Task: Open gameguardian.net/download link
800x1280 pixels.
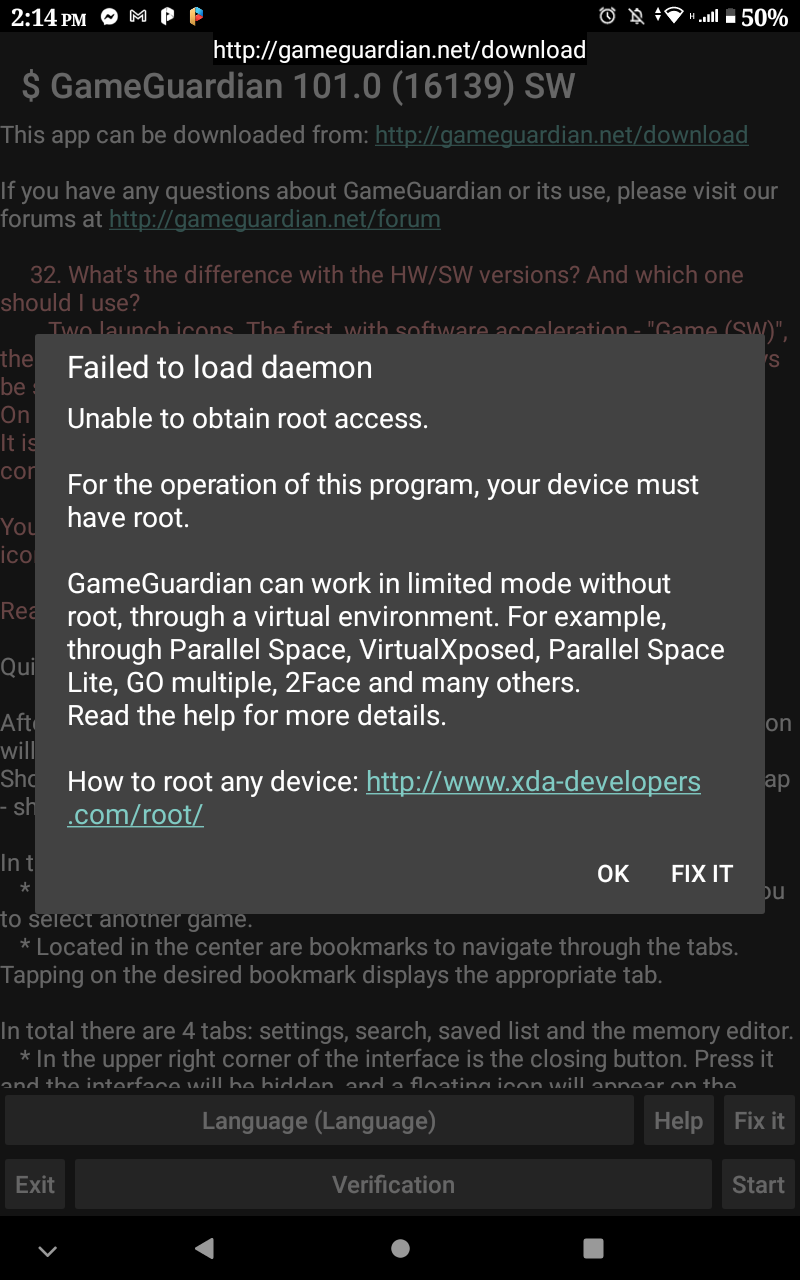Action: [x=561, y=135]
